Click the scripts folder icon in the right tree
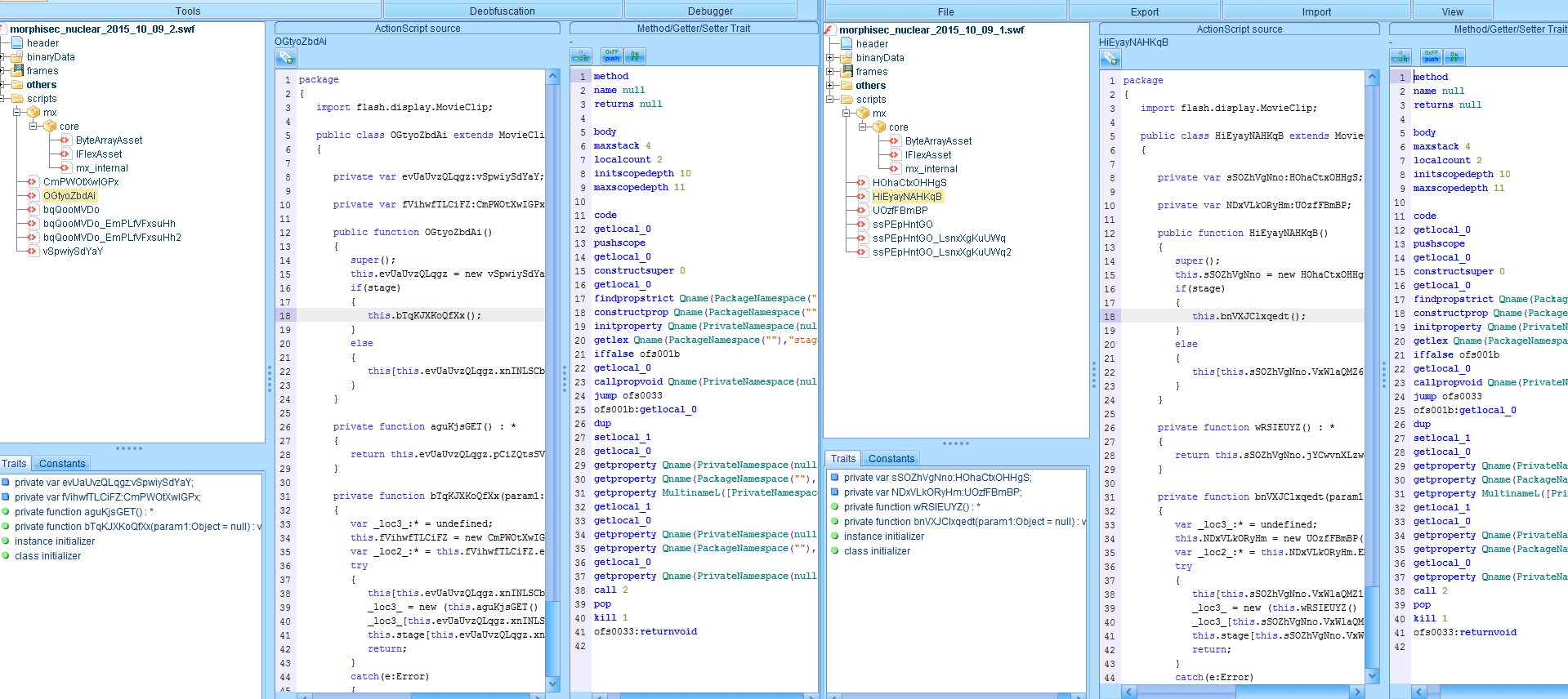The height and width of the screenshot is (699, 1568). pyautogui.click(x=847, y=99)
